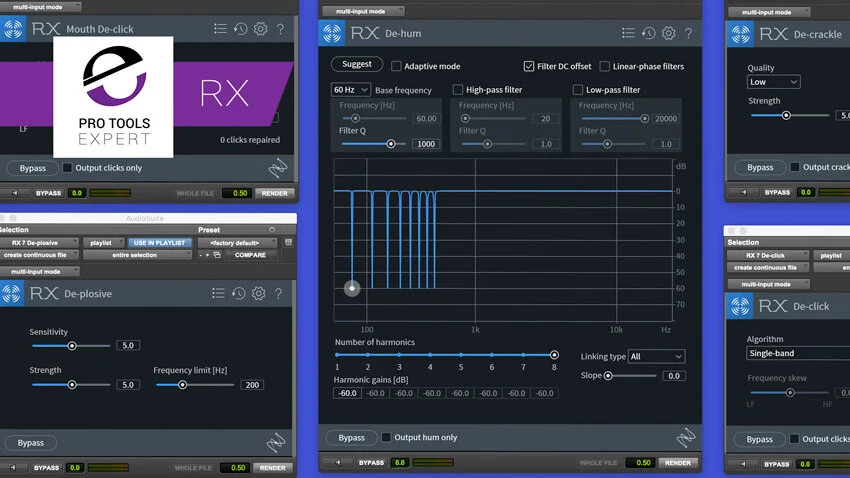The image size is (850, 478).
Task: Click USE IN PLAYLIST button
Action: (x=159, y=243)
